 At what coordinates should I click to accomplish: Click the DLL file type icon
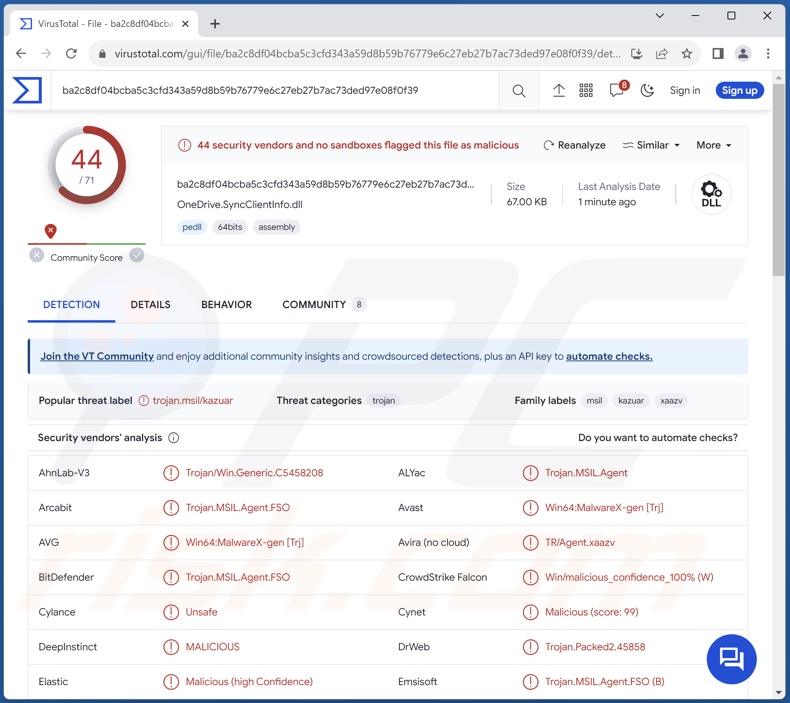click(711, 194)
